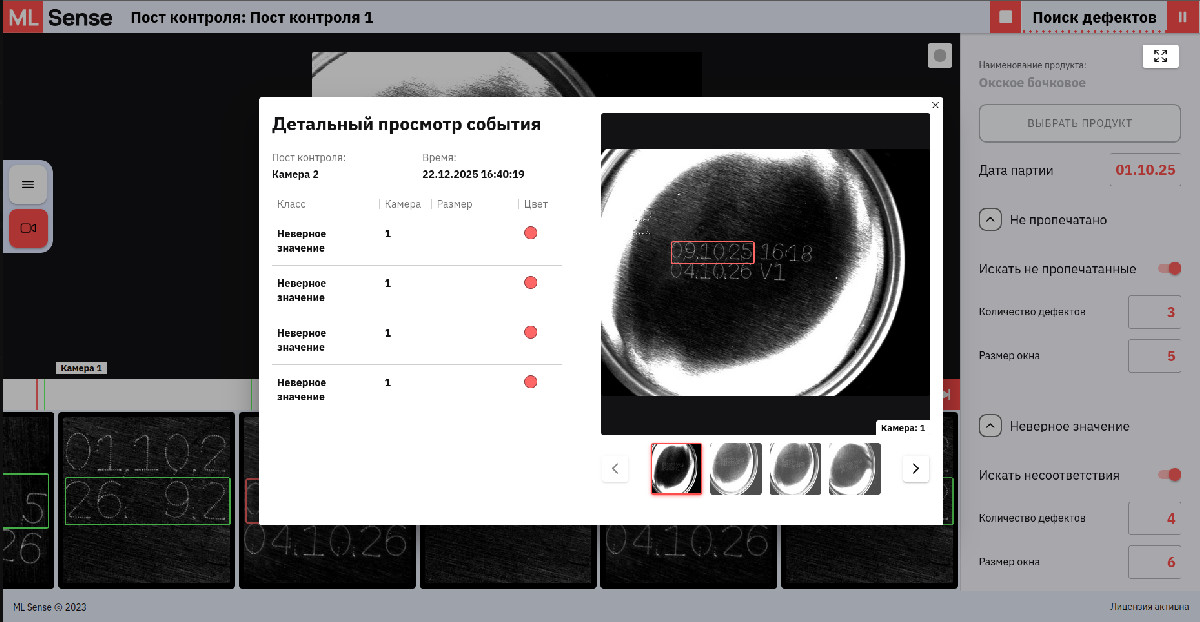Viewport: 1200px width, 622px height.
Task: Toggle 'Искать несоответствия' switch
Action: point(1168,475)
